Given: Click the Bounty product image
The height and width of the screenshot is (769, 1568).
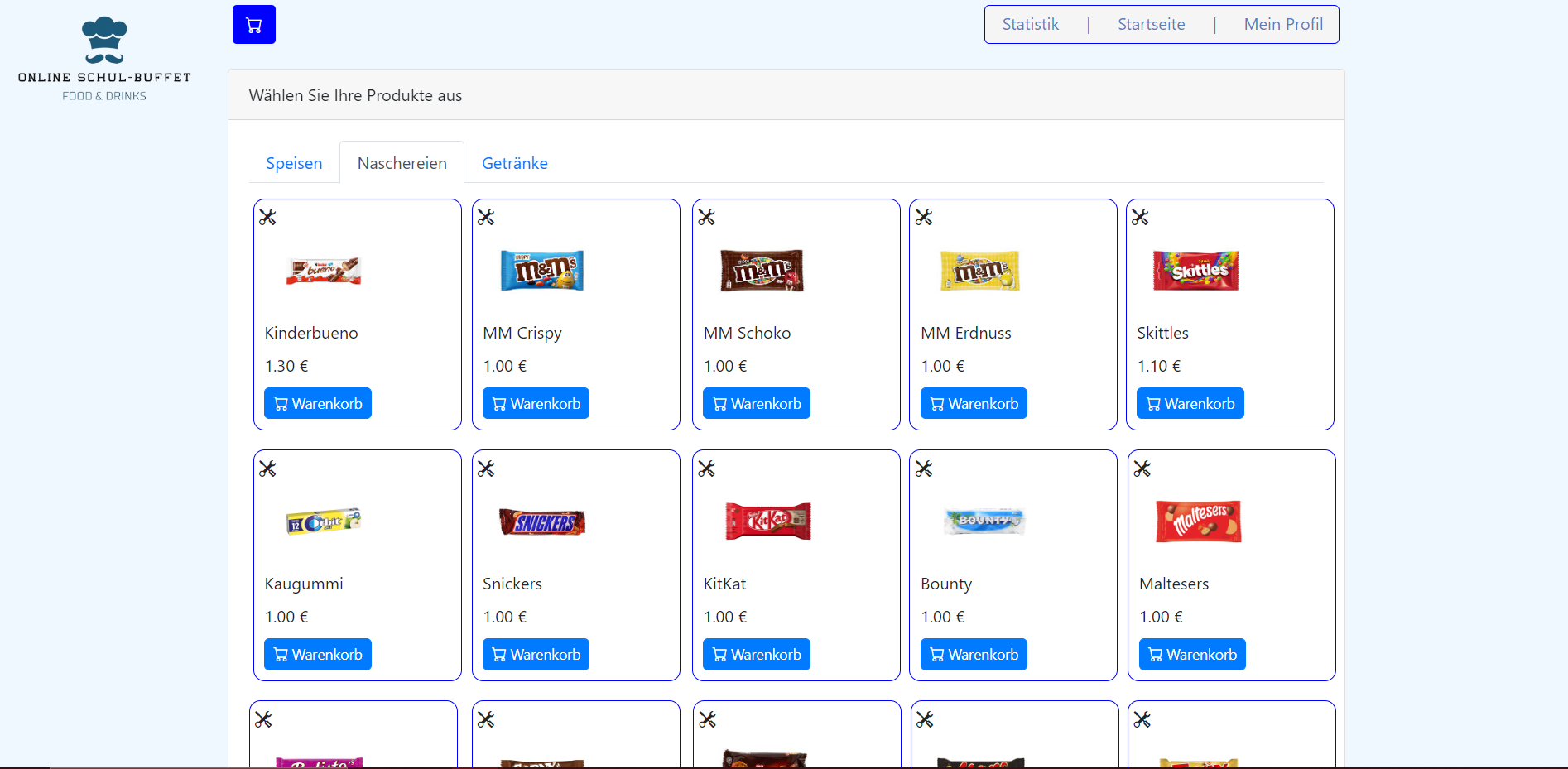Looking at the screenshot, I should coord(985,521).
